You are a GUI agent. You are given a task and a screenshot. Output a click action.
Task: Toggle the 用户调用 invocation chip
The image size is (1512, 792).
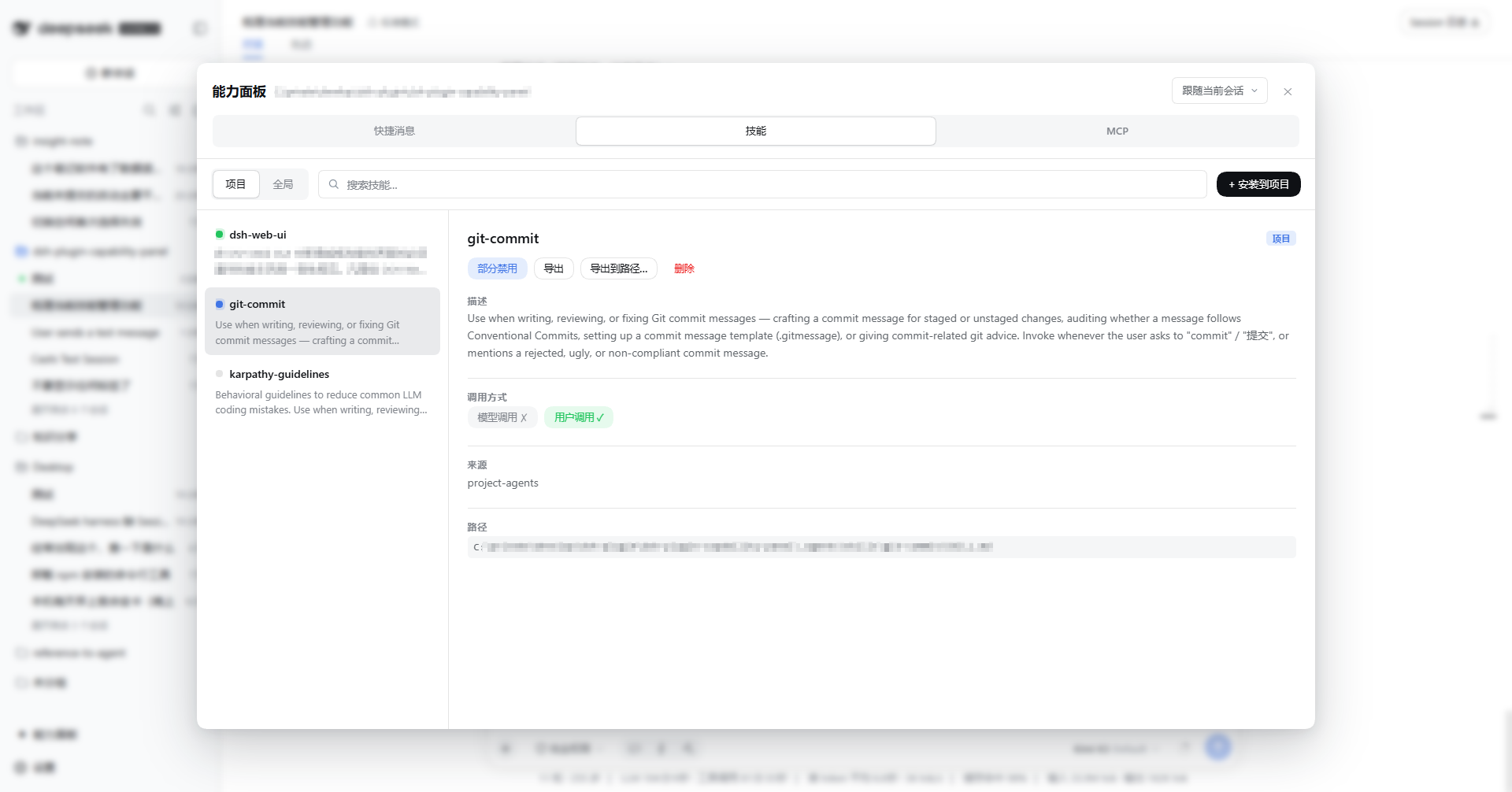pyautogui.click(x=579, y=417)
